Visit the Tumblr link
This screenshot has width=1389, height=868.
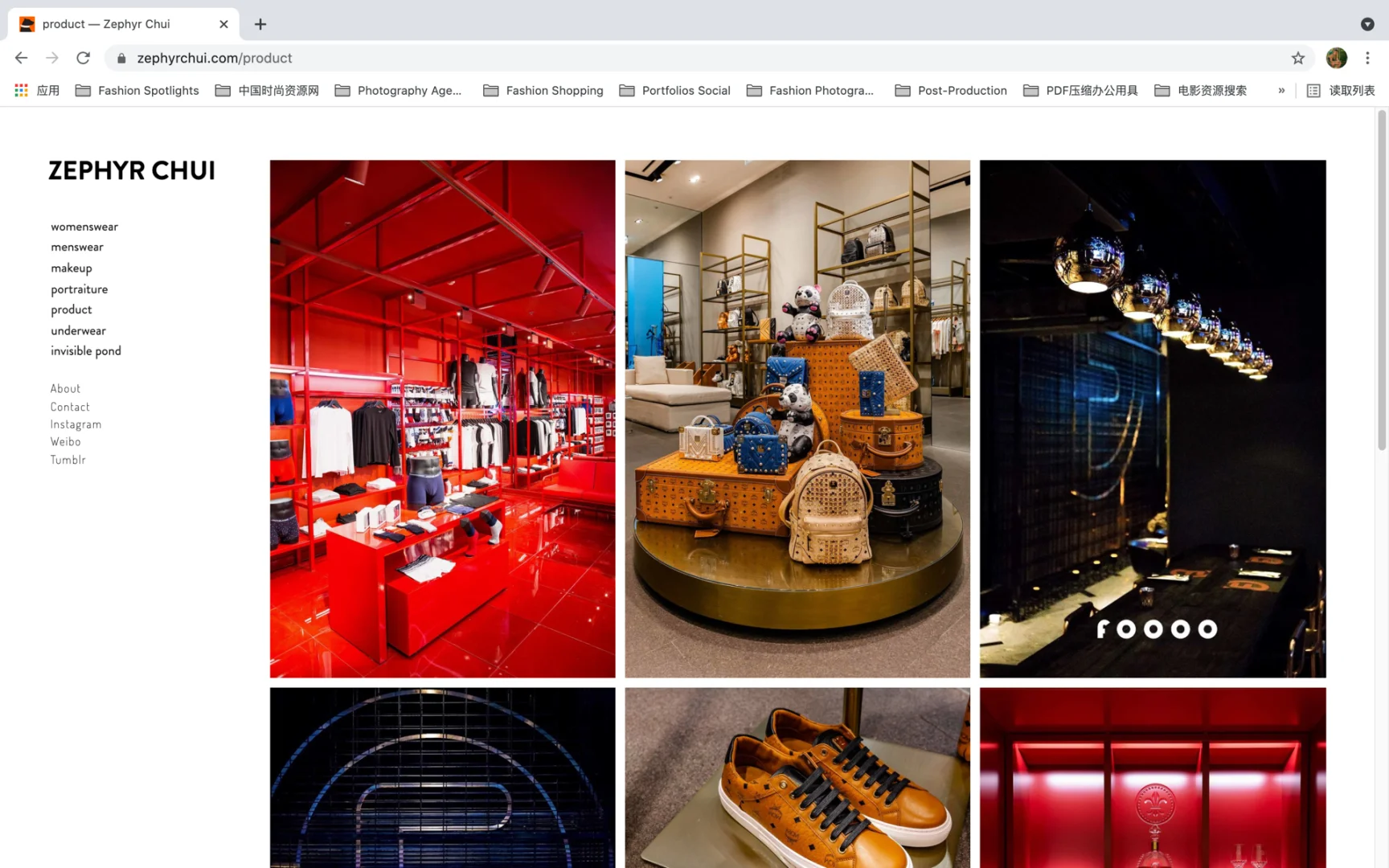[68, 460]
